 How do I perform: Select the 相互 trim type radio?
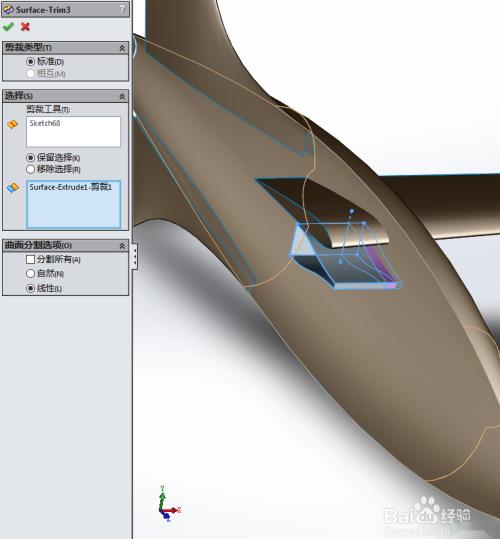pyautogui.click(x=31, y=73)
